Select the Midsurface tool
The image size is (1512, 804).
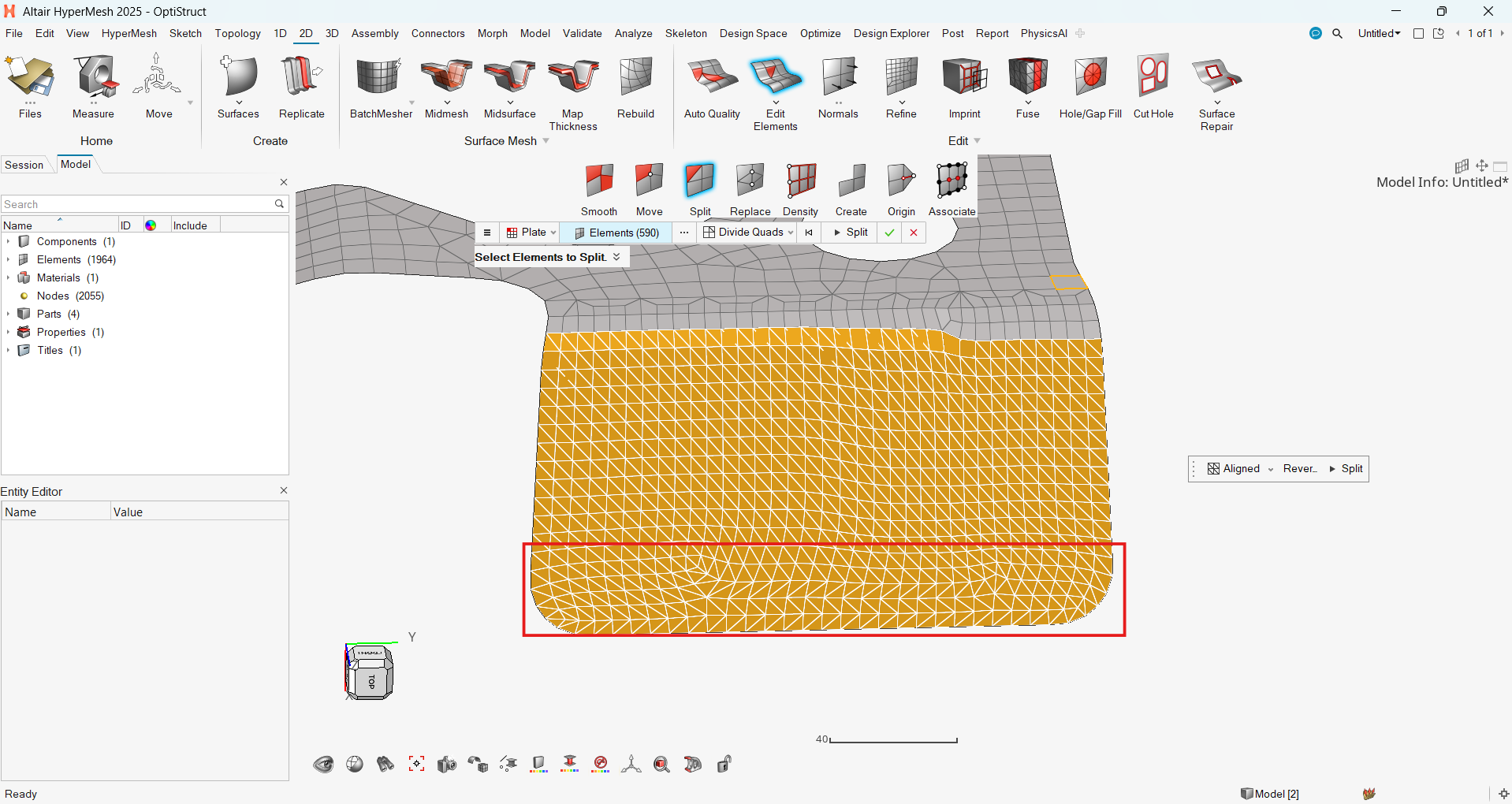click(x=509, y=87)
